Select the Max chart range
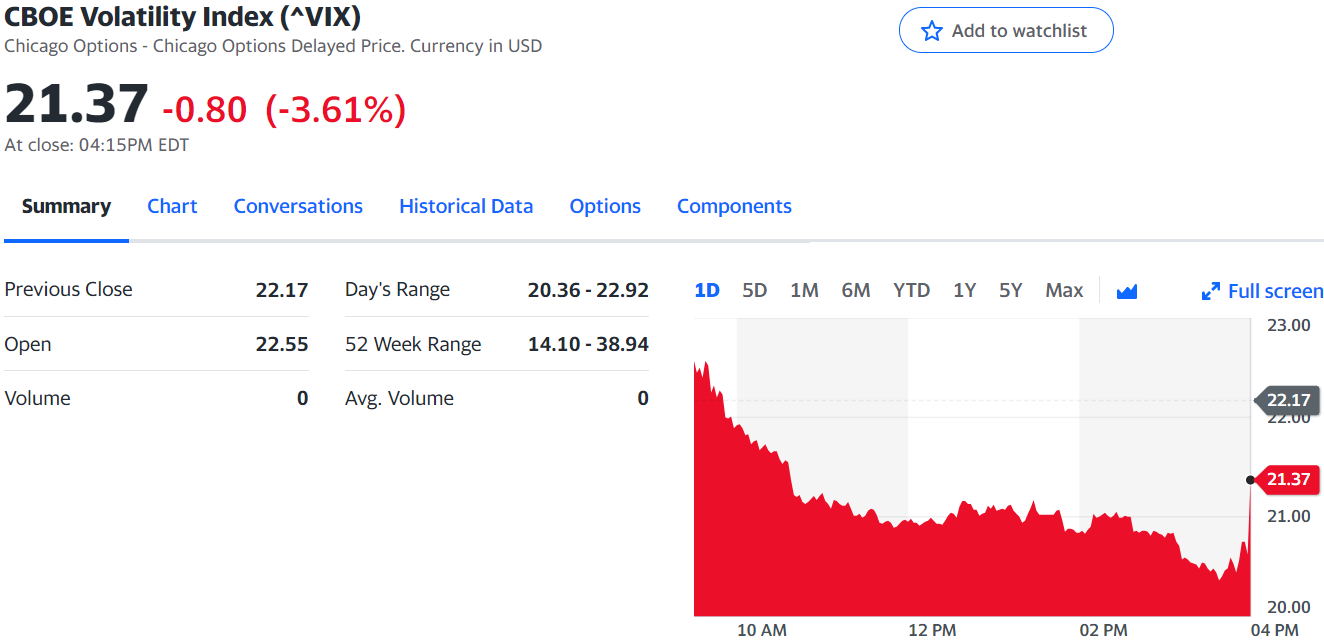This screenshot has height=644, width=1324. click(x=1064, y=290)
